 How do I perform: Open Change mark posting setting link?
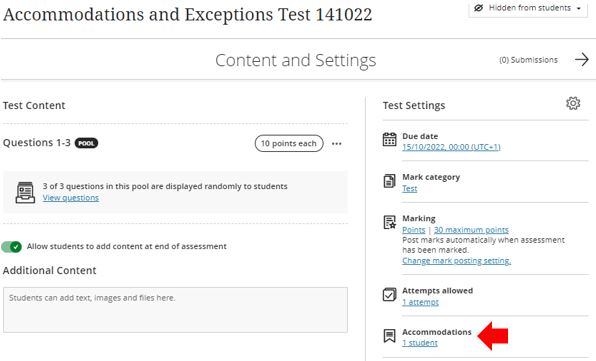point(457,261)
